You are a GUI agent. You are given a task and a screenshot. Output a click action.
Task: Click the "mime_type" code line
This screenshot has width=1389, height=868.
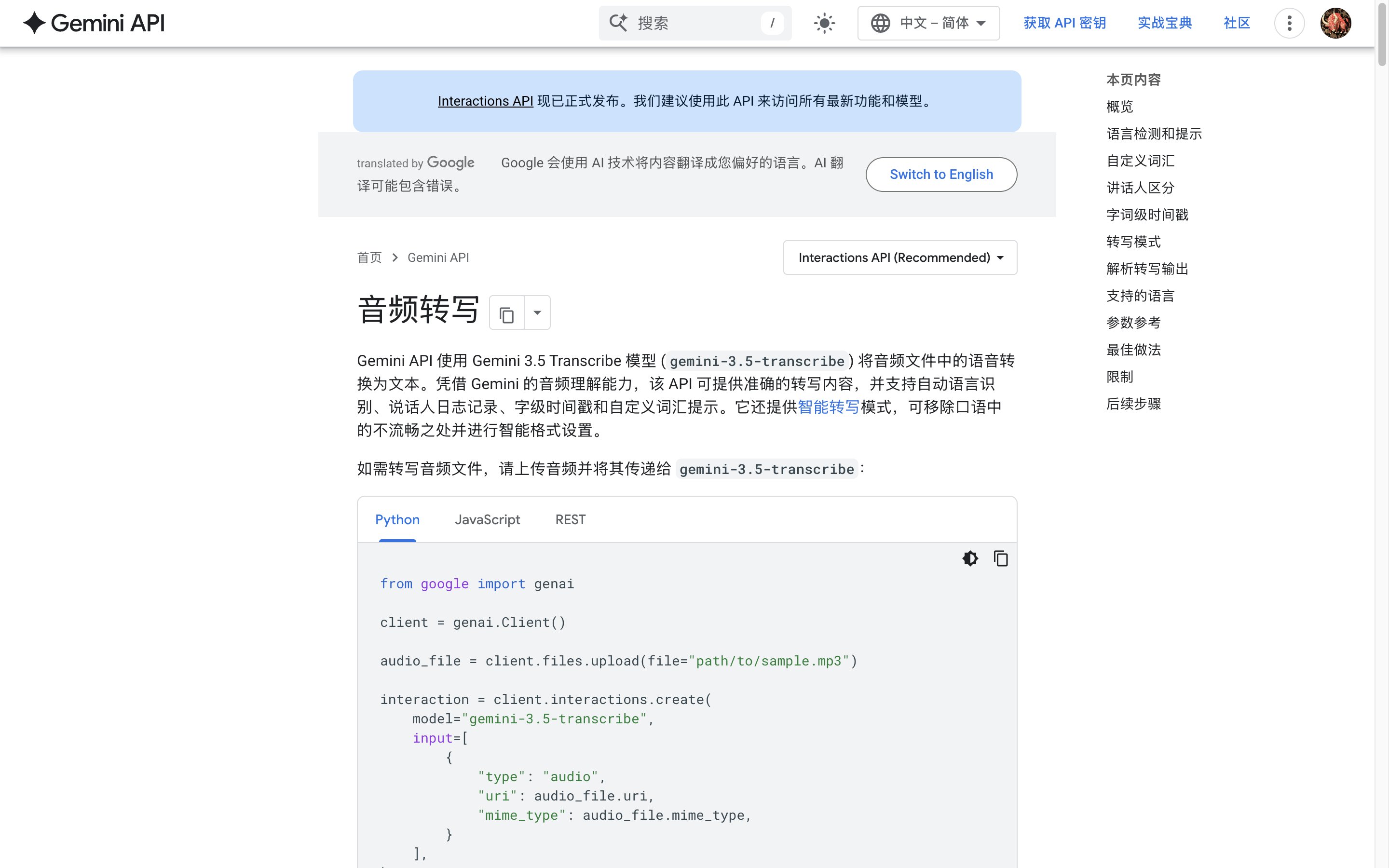click(x=615, y=815)
